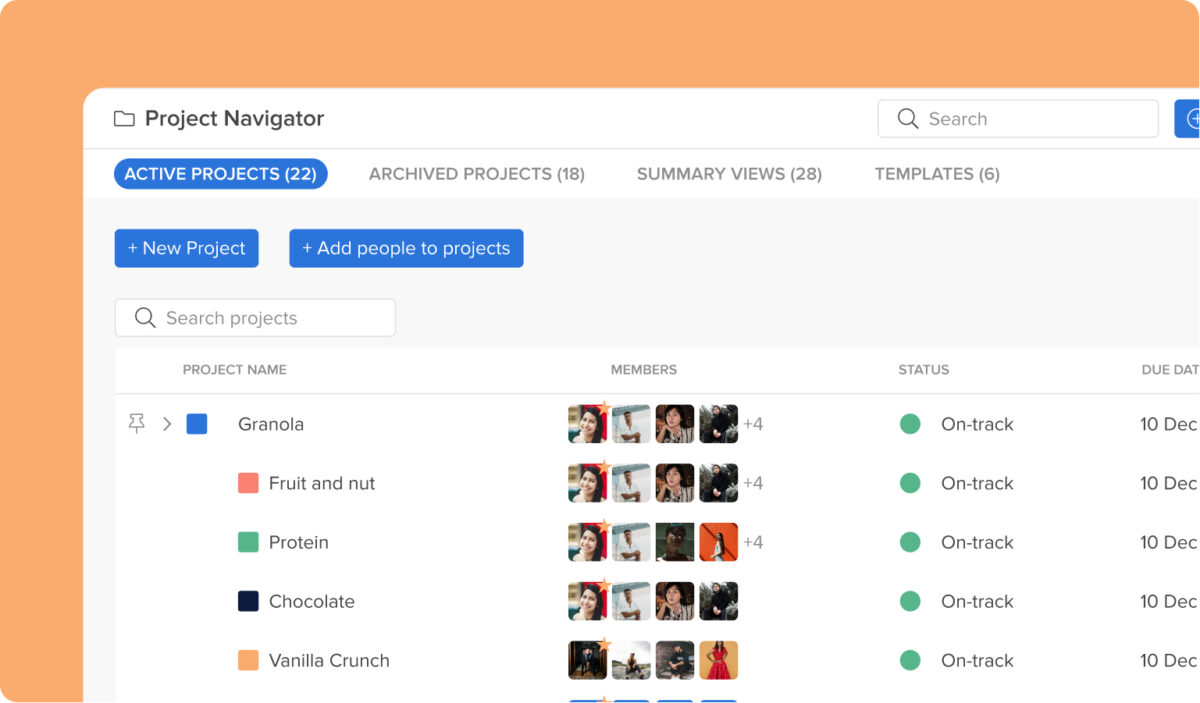
Task: Click into the Search projects input field
Action: (270, 318)
